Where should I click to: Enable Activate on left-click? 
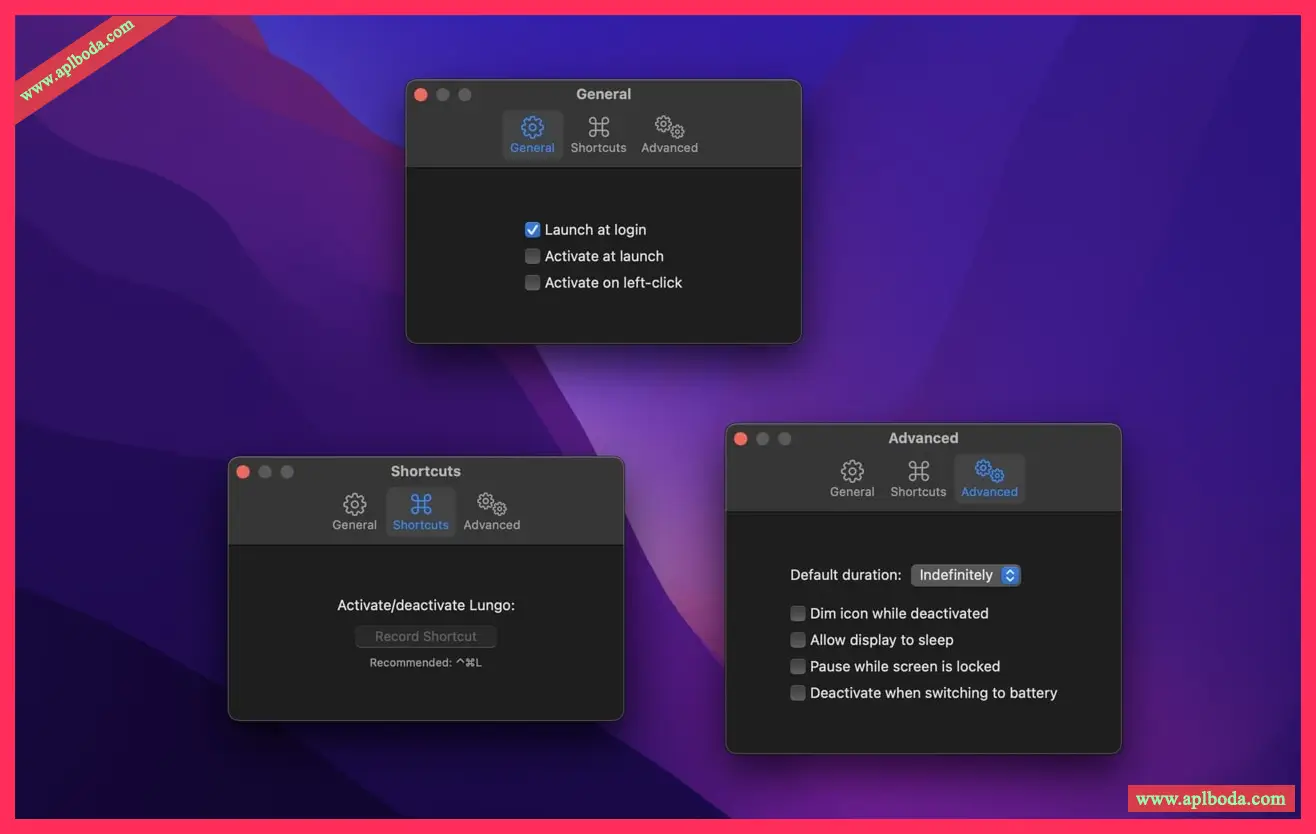coord(533,283)
